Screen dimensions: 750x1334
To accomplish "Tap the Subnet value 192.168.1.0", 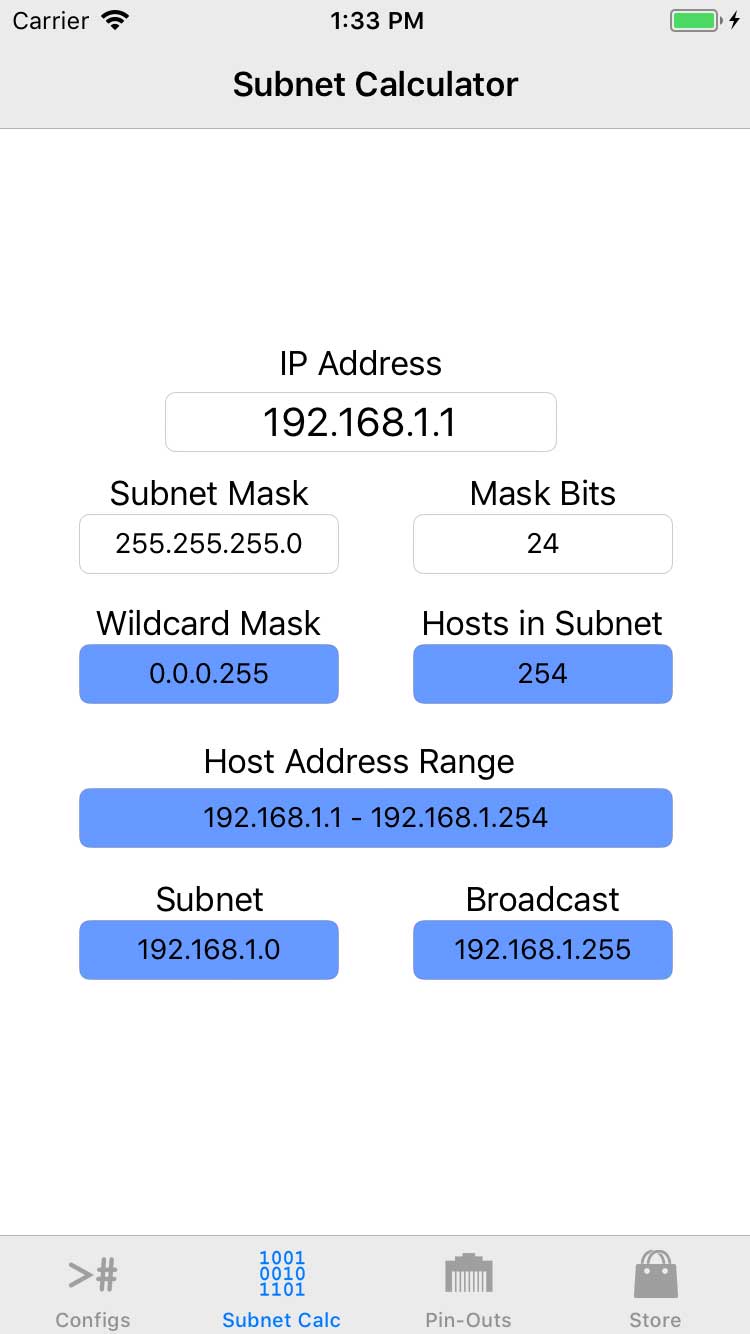I will 209,949.
